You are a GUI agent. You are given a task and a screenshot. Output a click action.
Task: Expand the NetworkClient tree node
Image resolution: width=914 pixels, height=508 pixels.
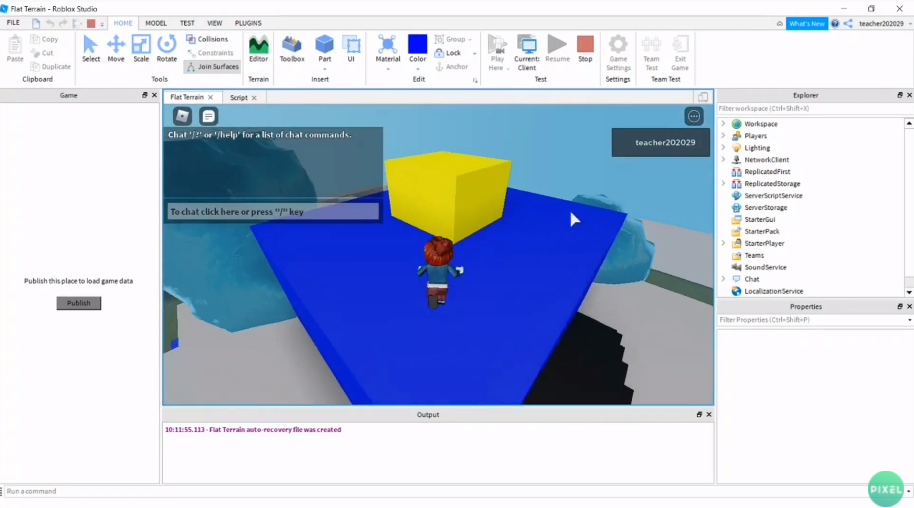coord(723,159)
